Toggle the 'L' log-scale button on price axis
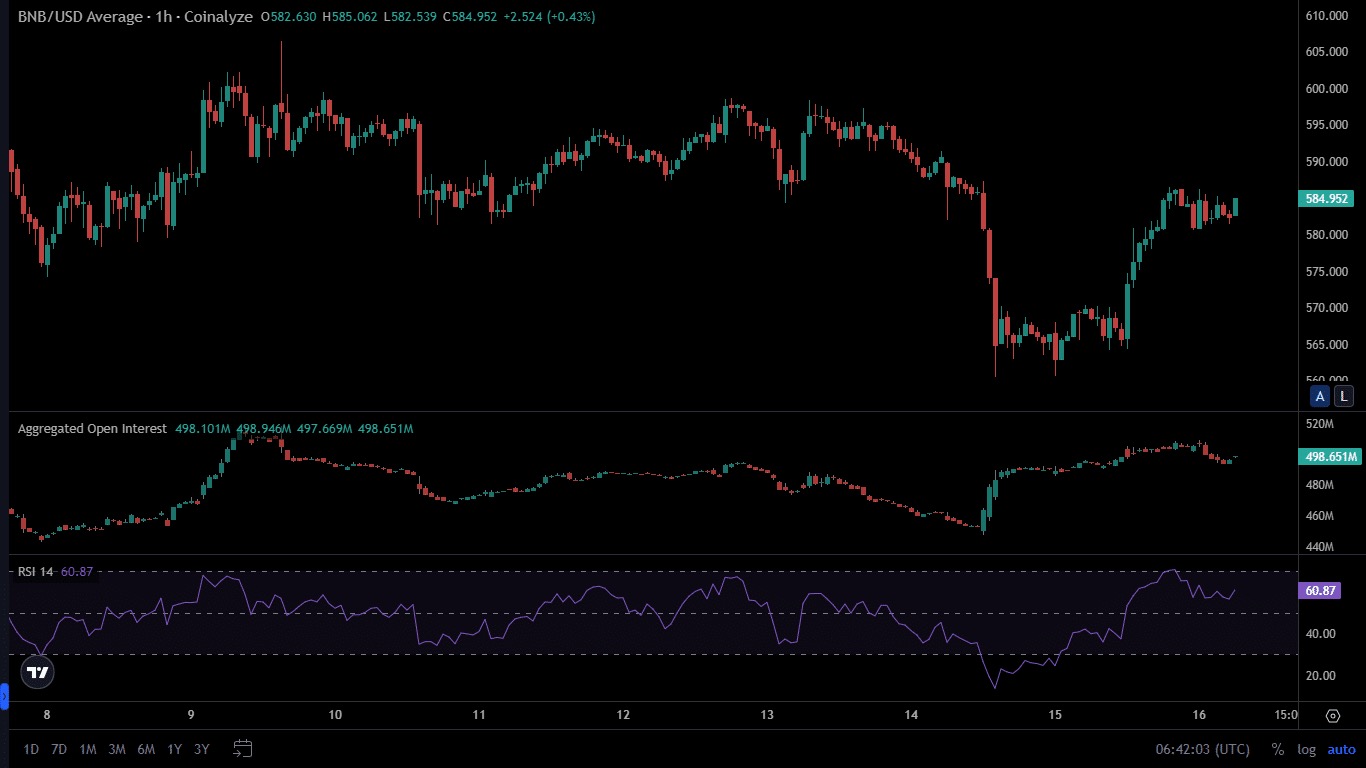Screen dimensions: 1366x768 click(x=1343, y=396)
